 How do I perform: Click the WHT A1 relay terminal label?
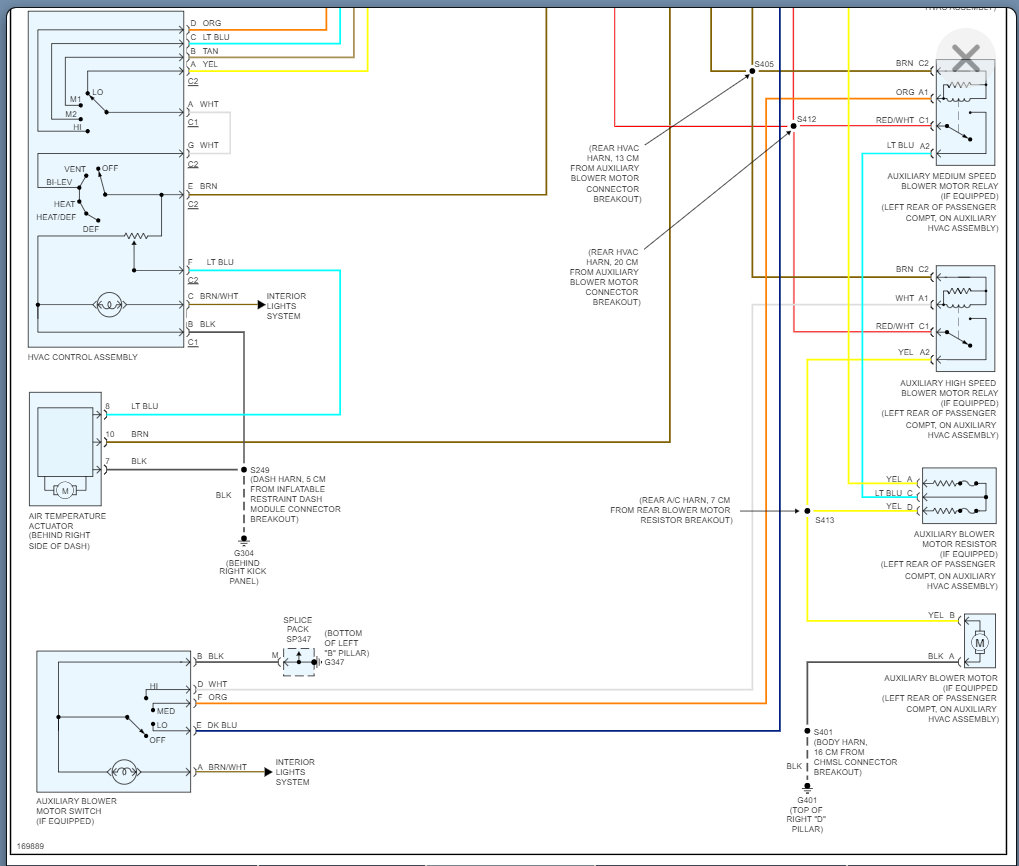coord(912,298)
